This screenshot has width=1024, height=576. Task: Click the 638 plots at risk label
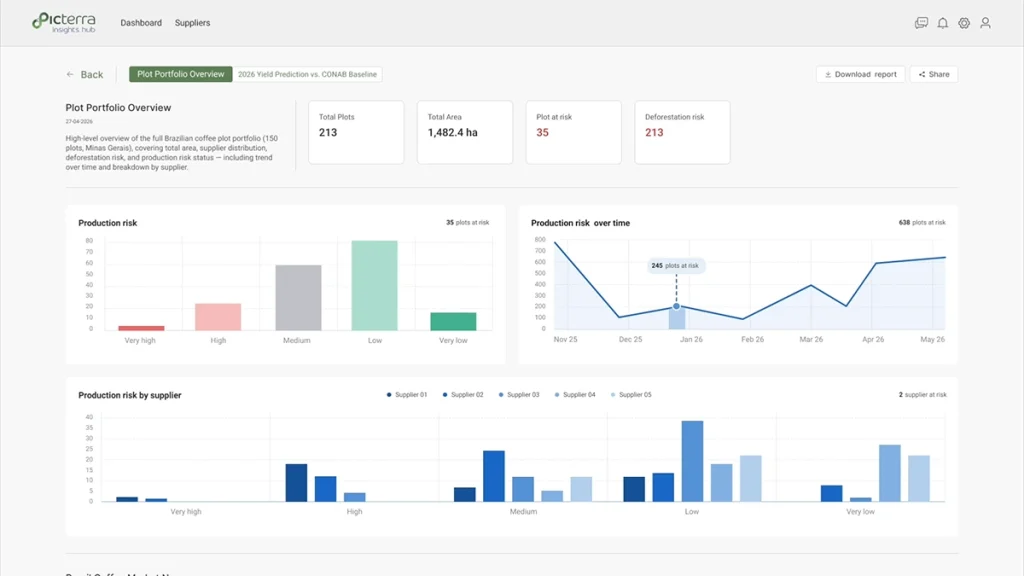click(922, 223)
